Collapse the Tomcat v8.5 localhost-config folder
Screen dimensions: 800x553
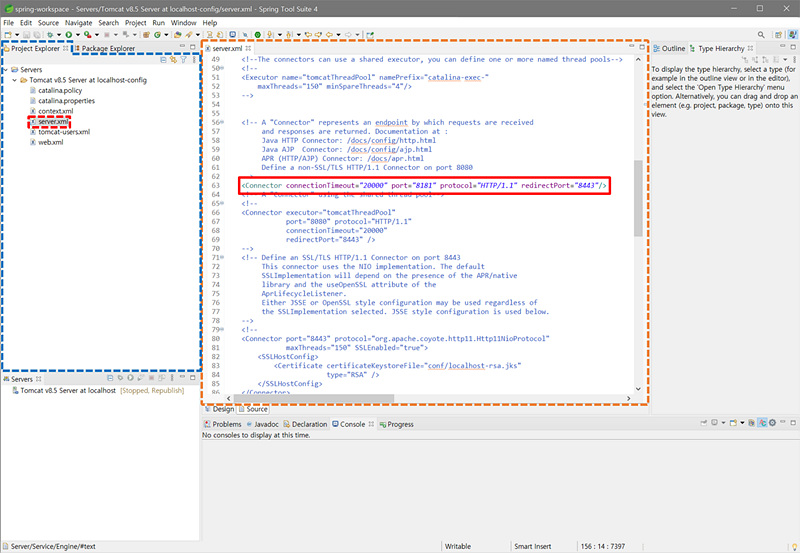(x=14, y=80)
